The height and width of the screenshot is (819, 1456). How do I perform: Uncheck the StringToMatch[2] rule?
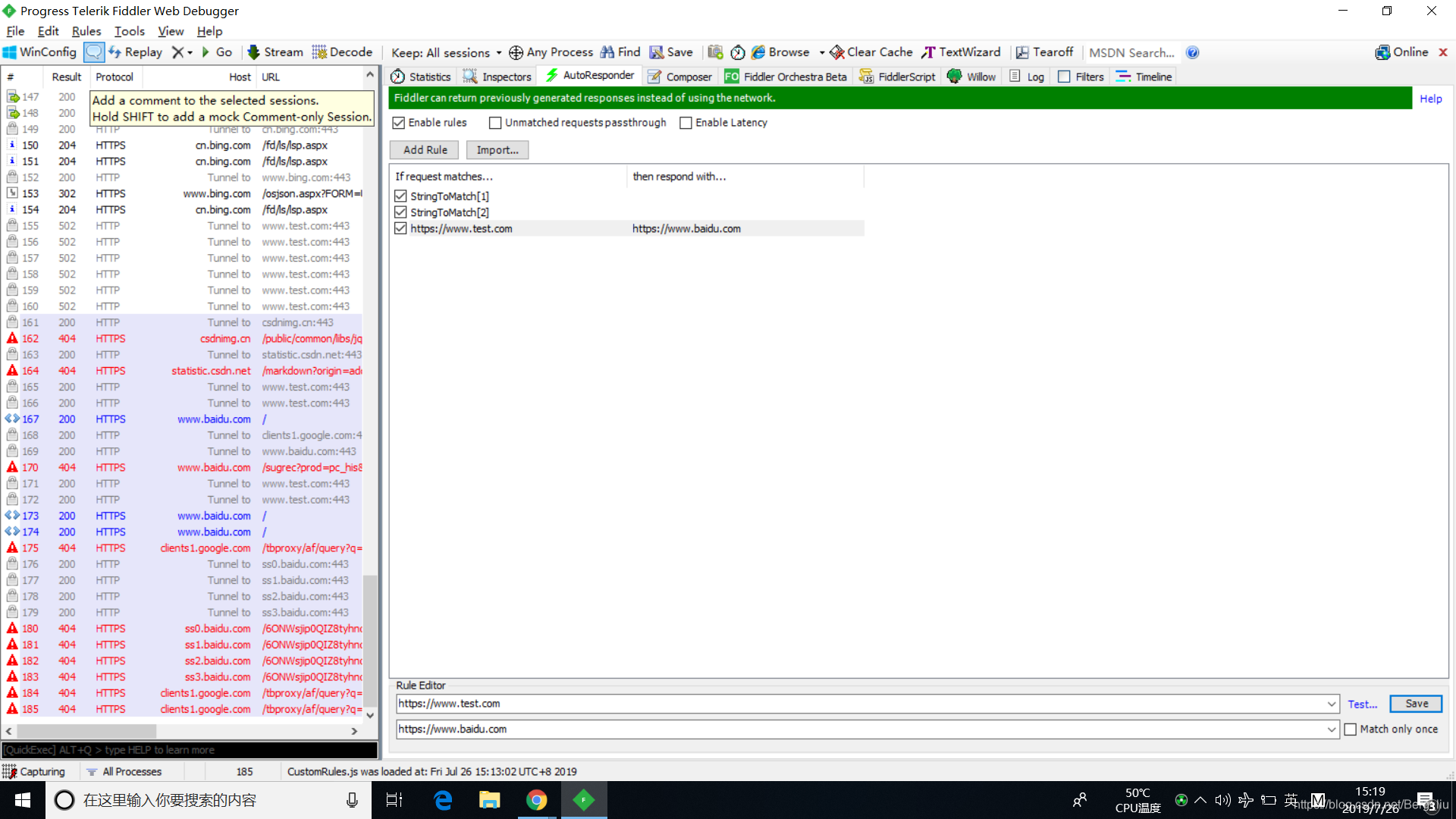[x=400, y=212]
